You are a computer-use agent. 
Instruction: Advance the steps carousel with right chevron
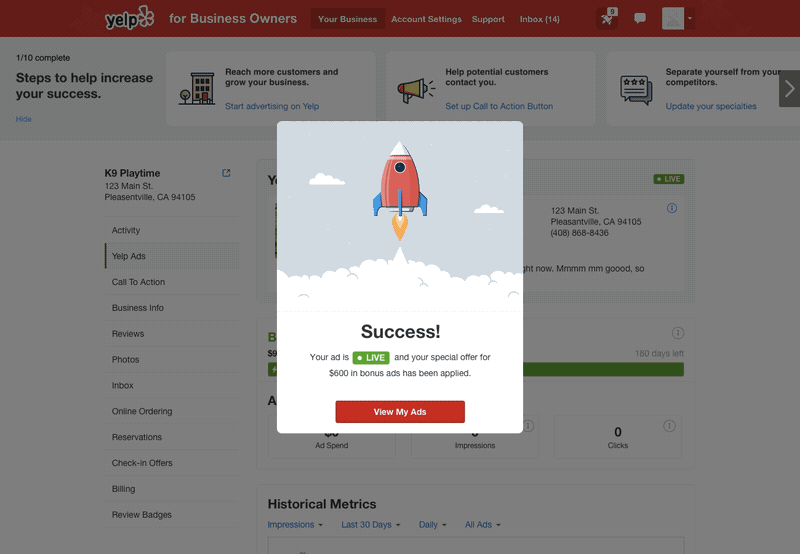[789, 89]
